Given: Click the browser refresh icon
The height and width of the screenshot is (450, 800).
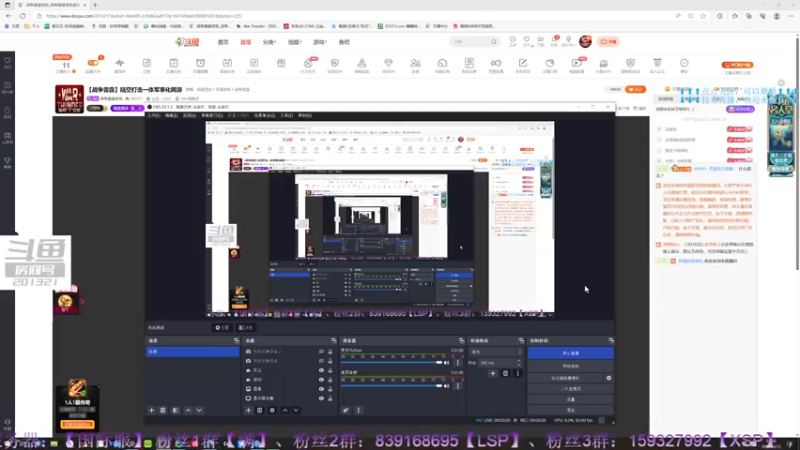Looking at the screenshot, I should pyautogui.click(x=22, y=16).
